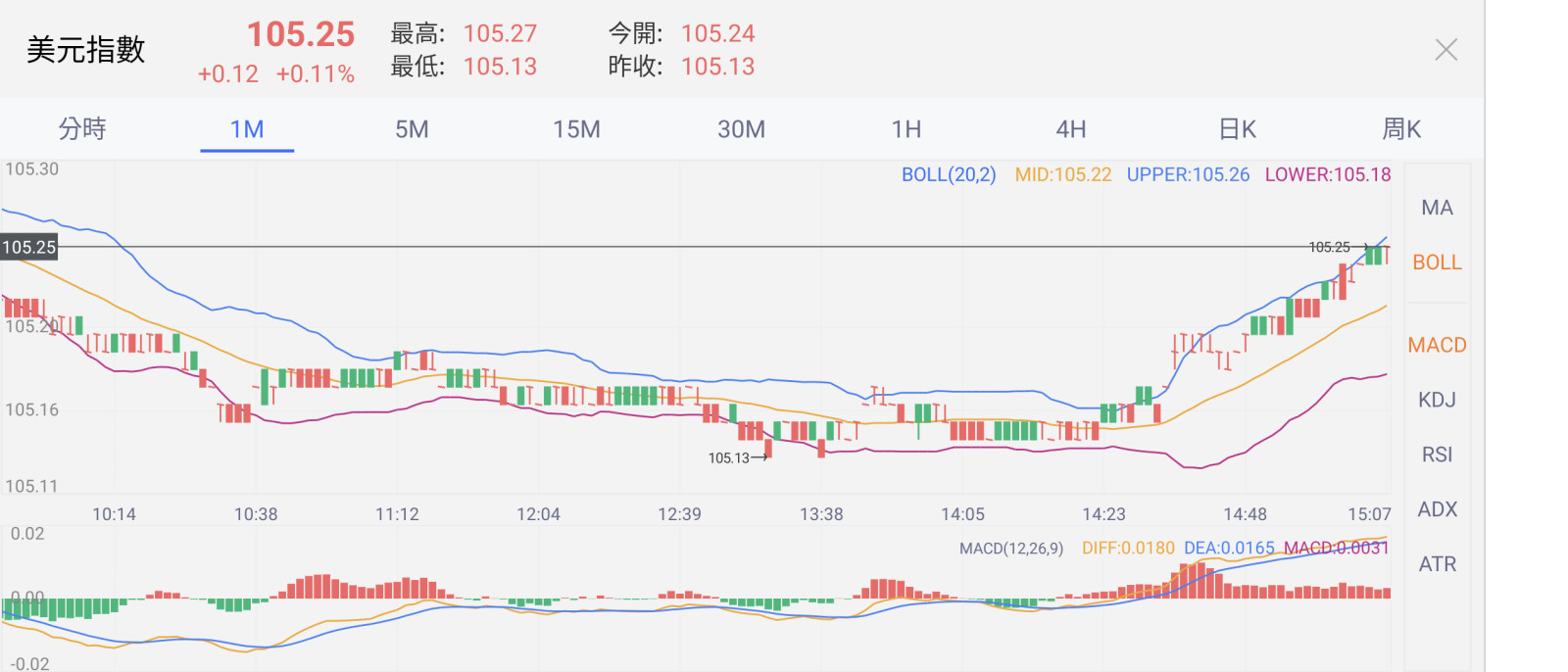Open the 15M timeframe tab
The image size is (1568, 672).
coord(576,129)
